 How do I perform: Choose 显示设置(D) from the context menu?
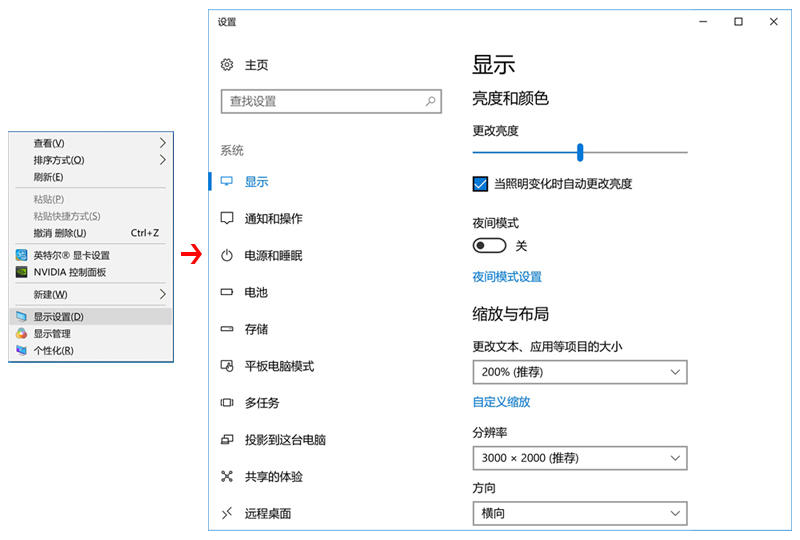pos(59,317)
